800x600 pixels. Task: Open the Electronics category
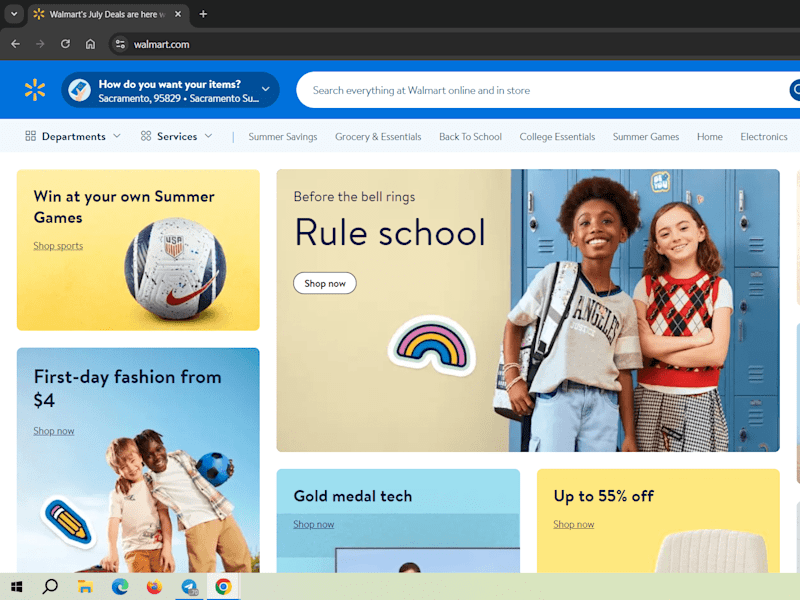(x=764, y=137)
